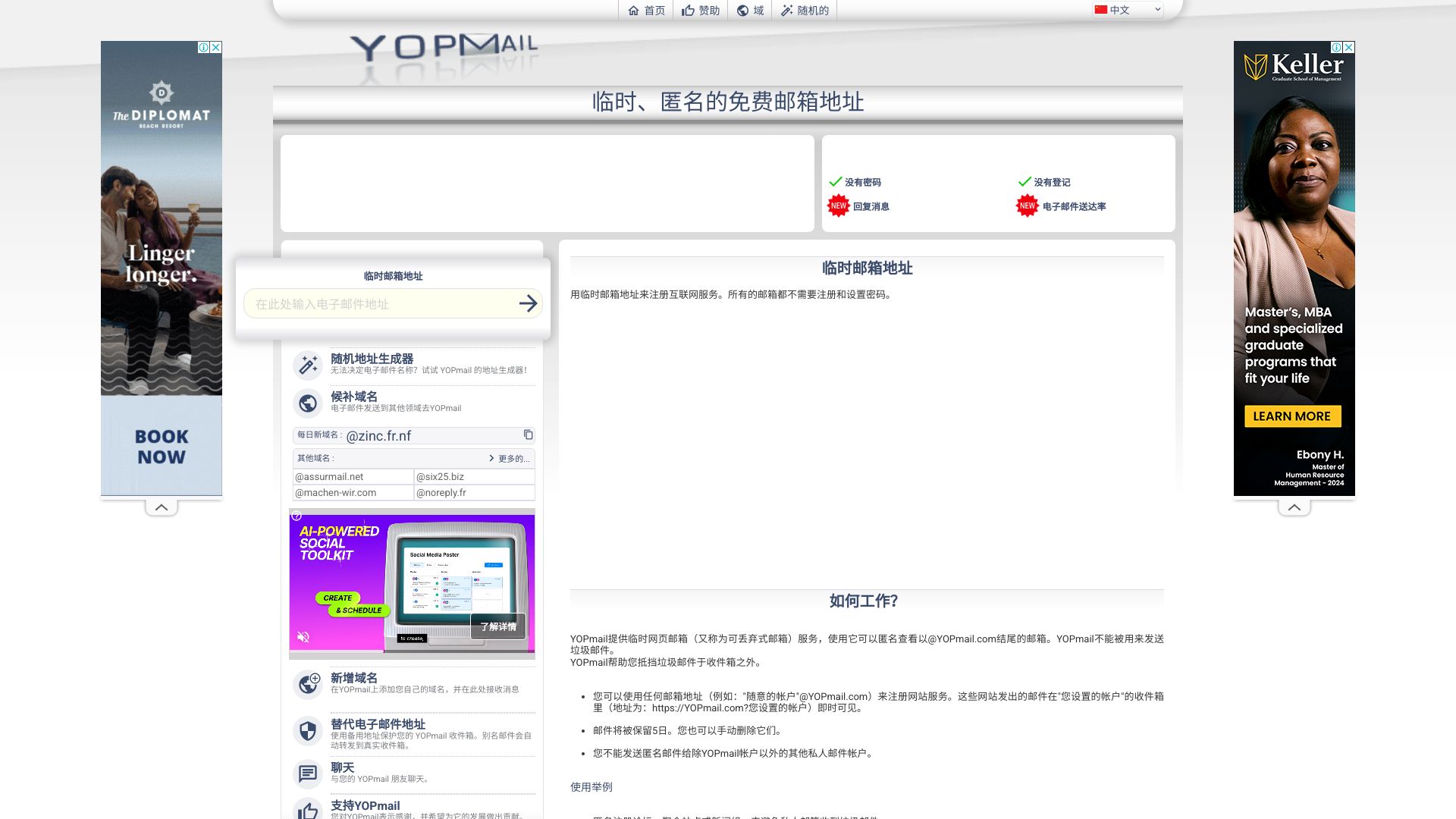The width and height of the screenshot is (1456, 819).
Task: Open ad info on the Keller ad
Action: [1337, 47]
